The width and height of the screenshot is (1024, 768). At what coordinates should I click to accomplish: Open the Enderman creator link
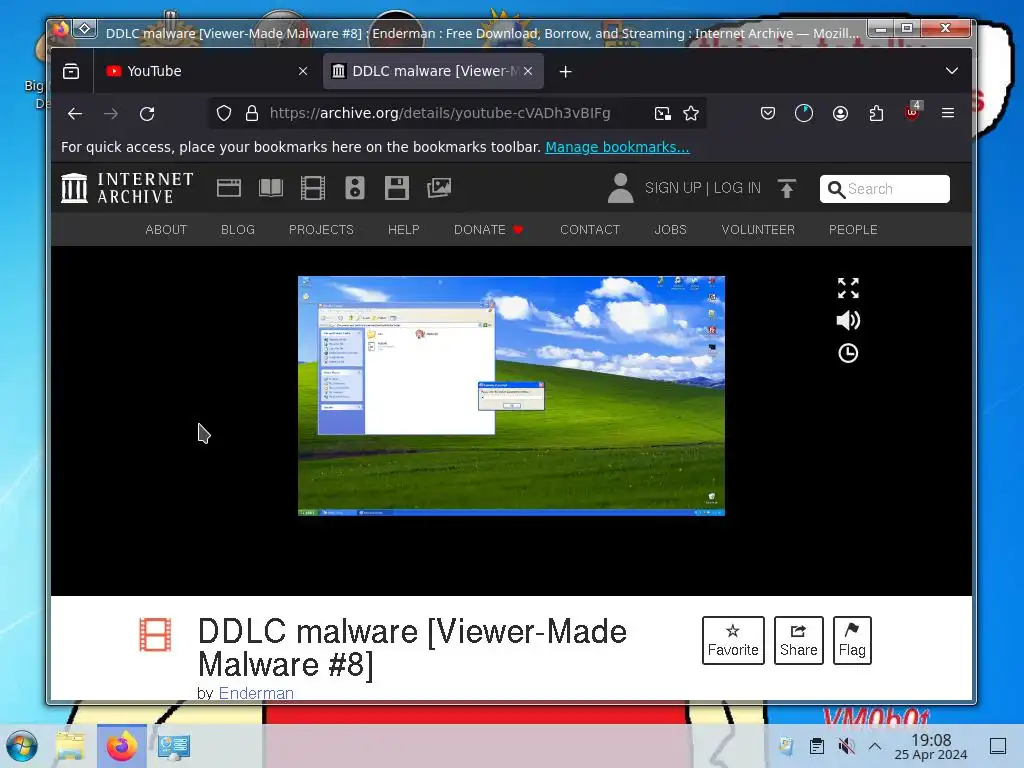256,693
